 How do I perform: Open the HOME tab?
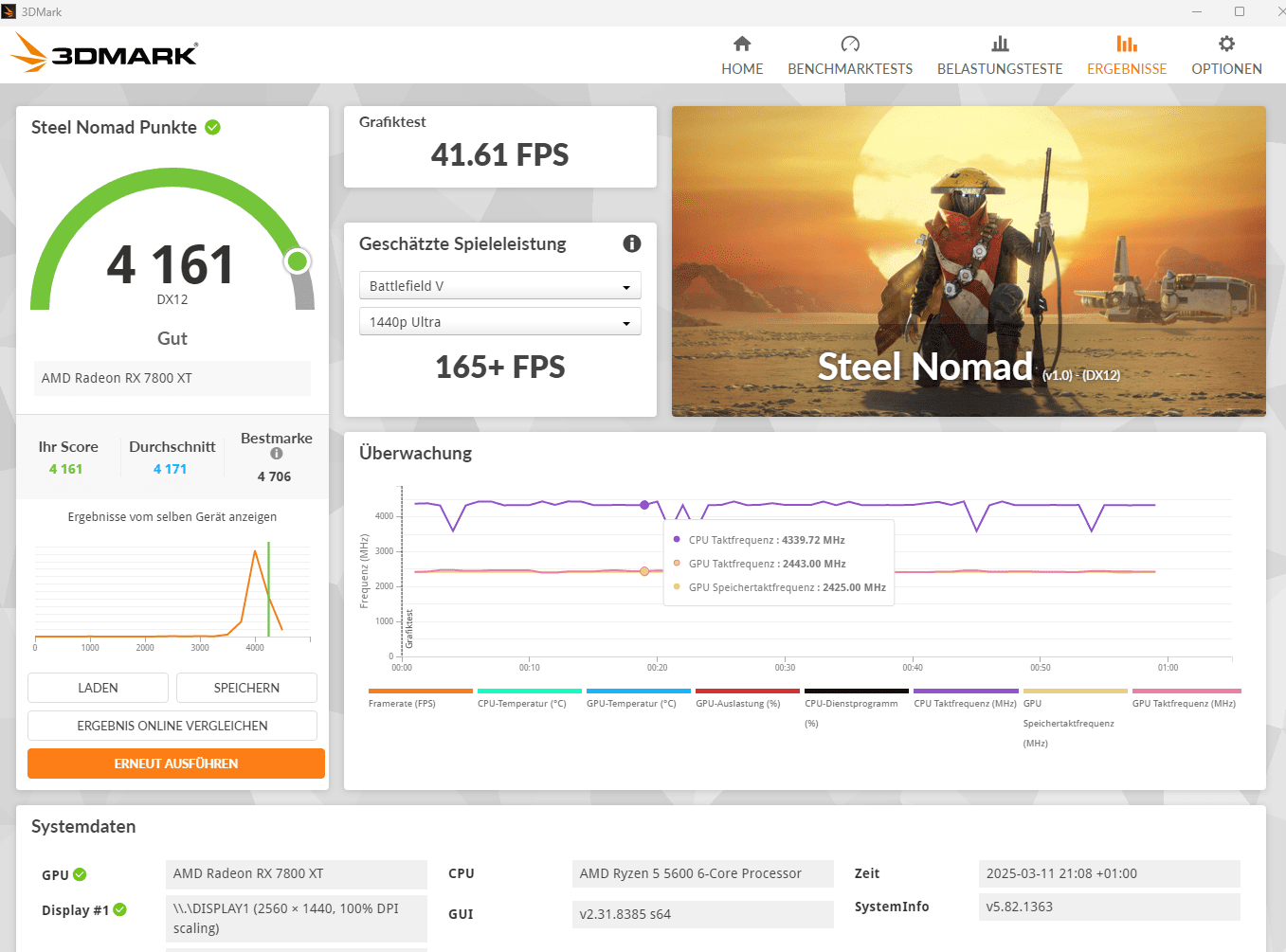click(742, 56)
